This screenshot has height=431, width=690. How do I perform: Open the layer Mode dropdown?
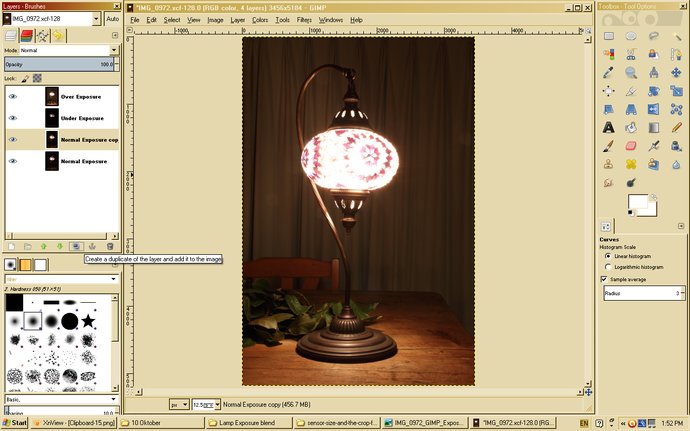coord(114,50)
